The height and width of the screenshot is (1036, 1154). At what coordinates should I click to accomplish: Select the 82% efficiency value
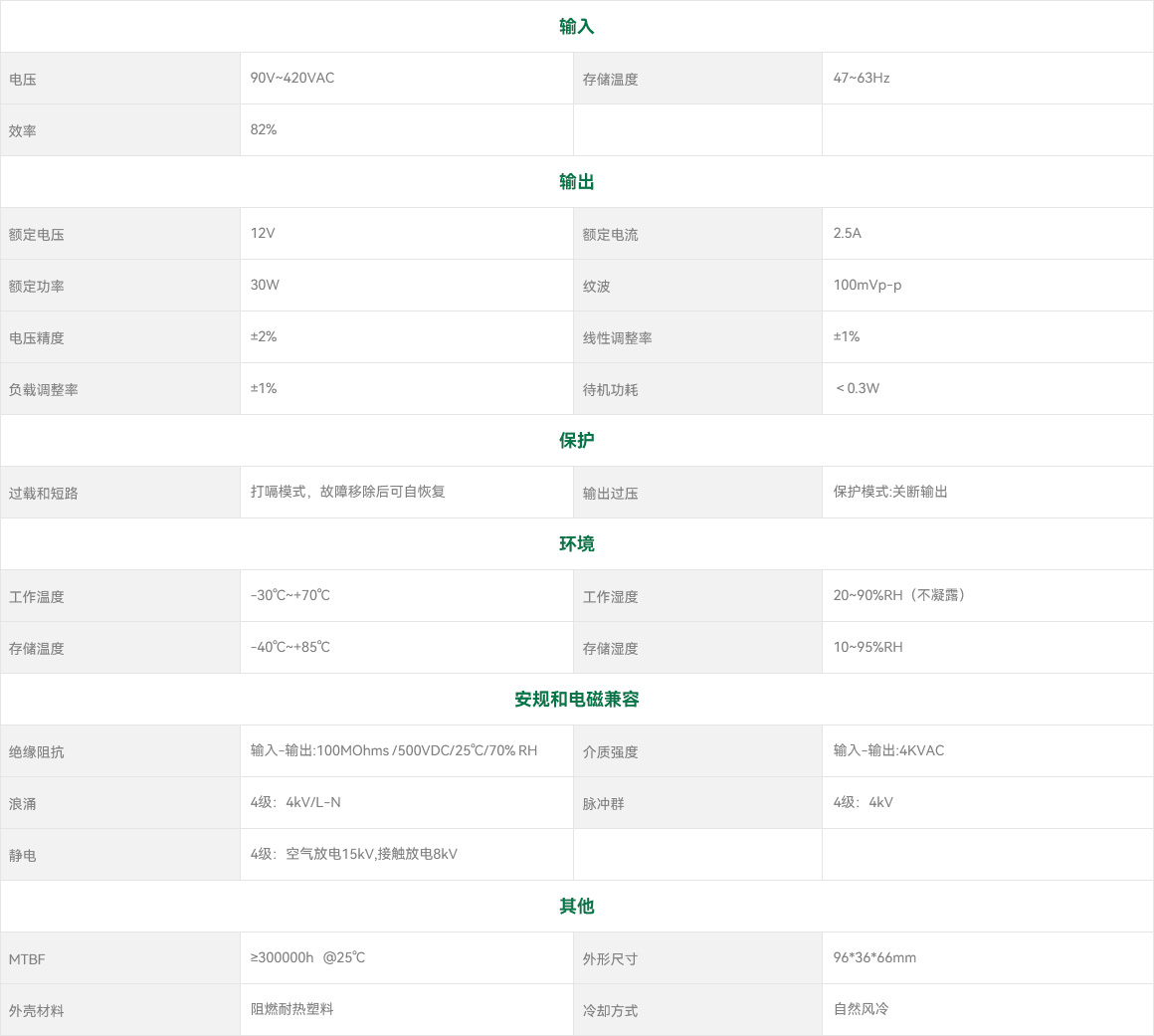point(264,129)
